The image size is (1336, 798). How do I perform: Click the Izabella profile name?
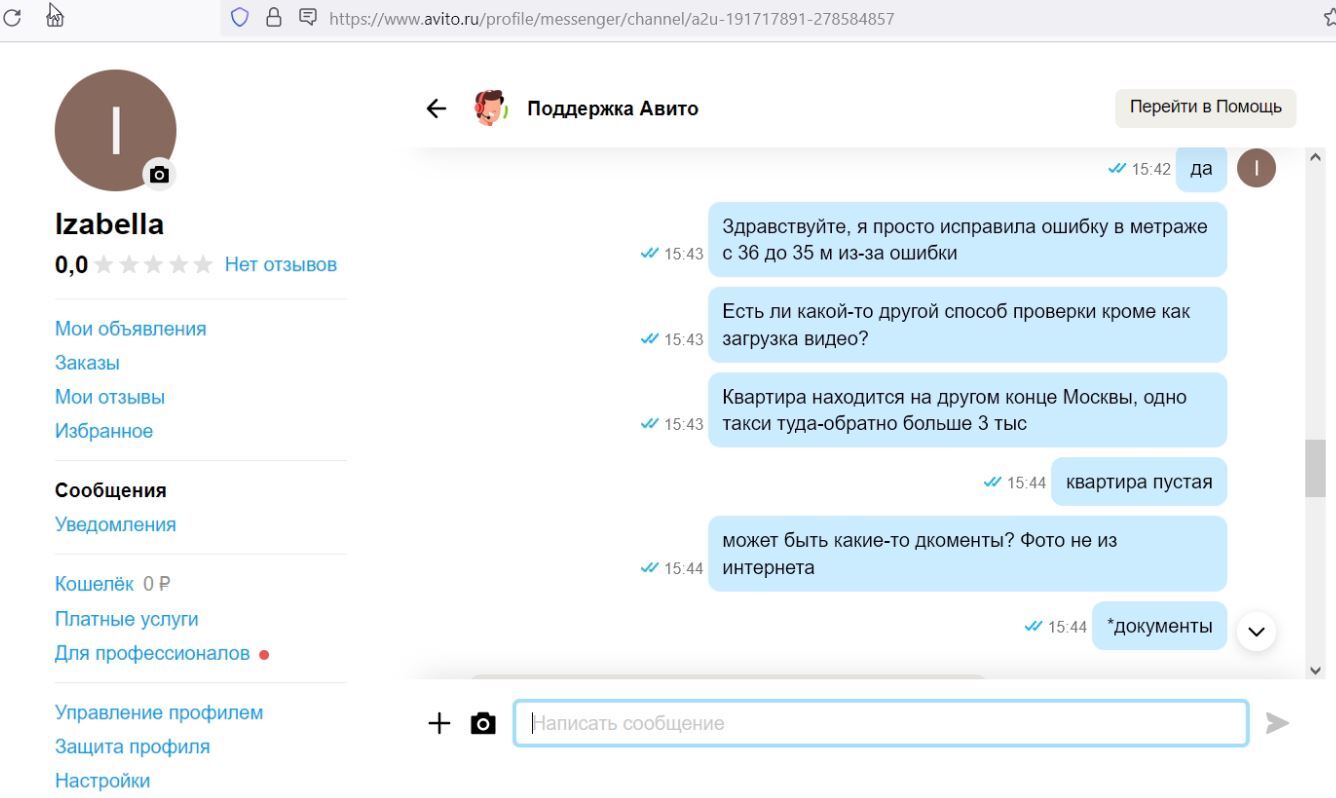click(x=109, y=224)
